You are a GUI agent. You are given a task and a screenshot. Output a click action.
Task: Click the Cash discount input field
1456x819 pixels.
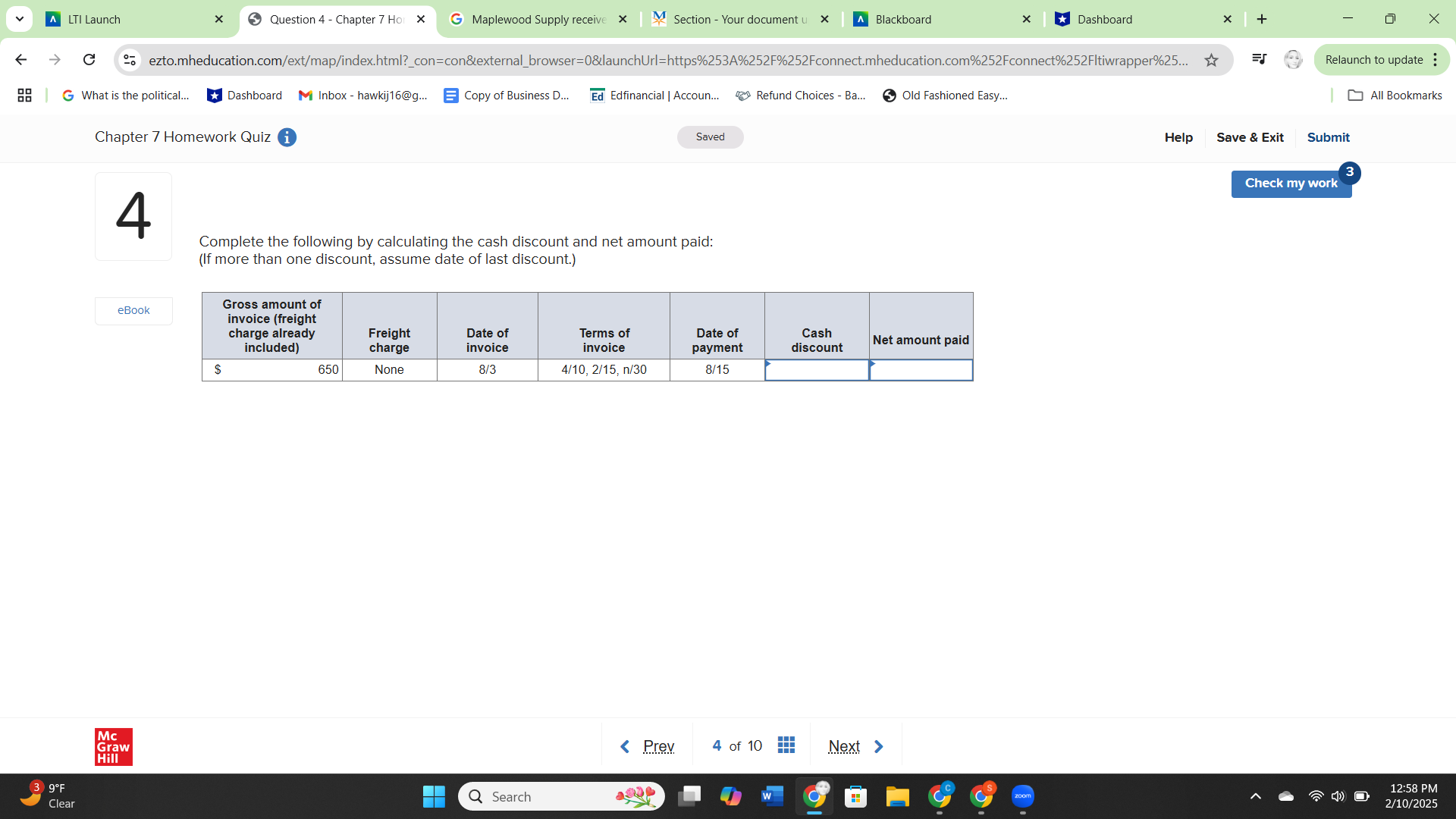click(817, 370)
